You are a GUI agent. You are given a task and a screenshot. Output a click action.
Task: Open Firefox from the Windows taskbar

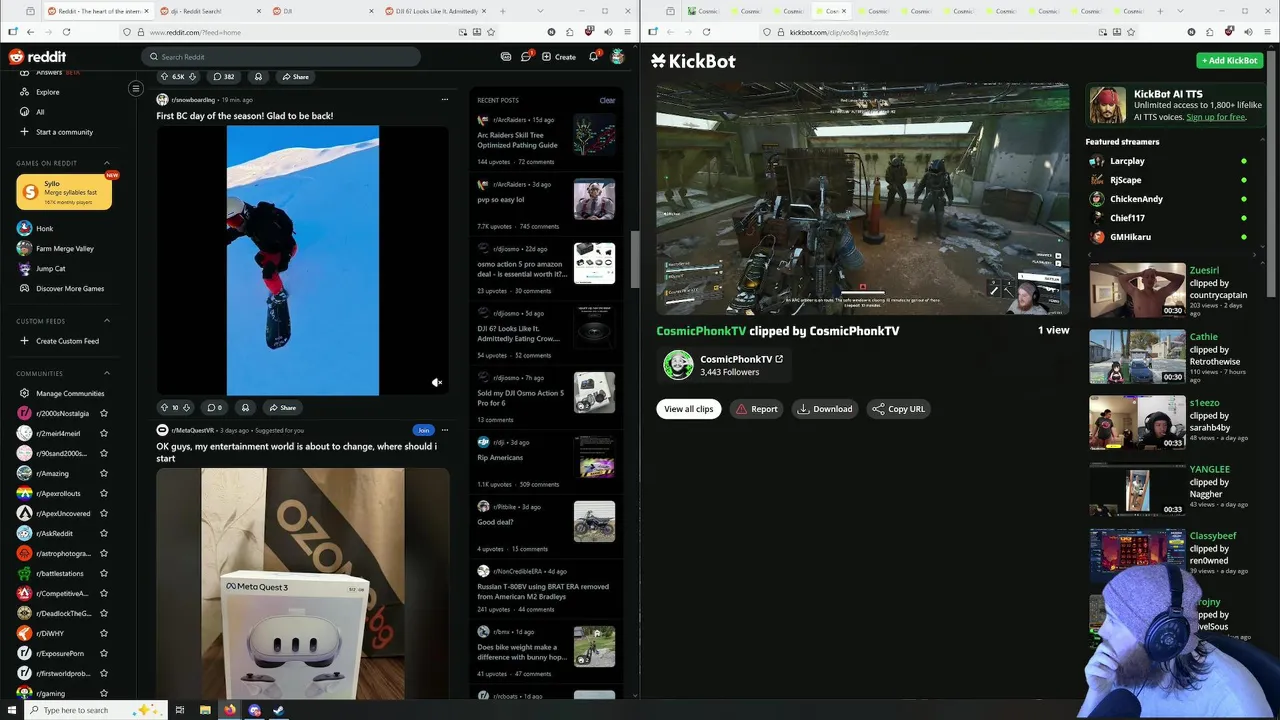[229, 710]
